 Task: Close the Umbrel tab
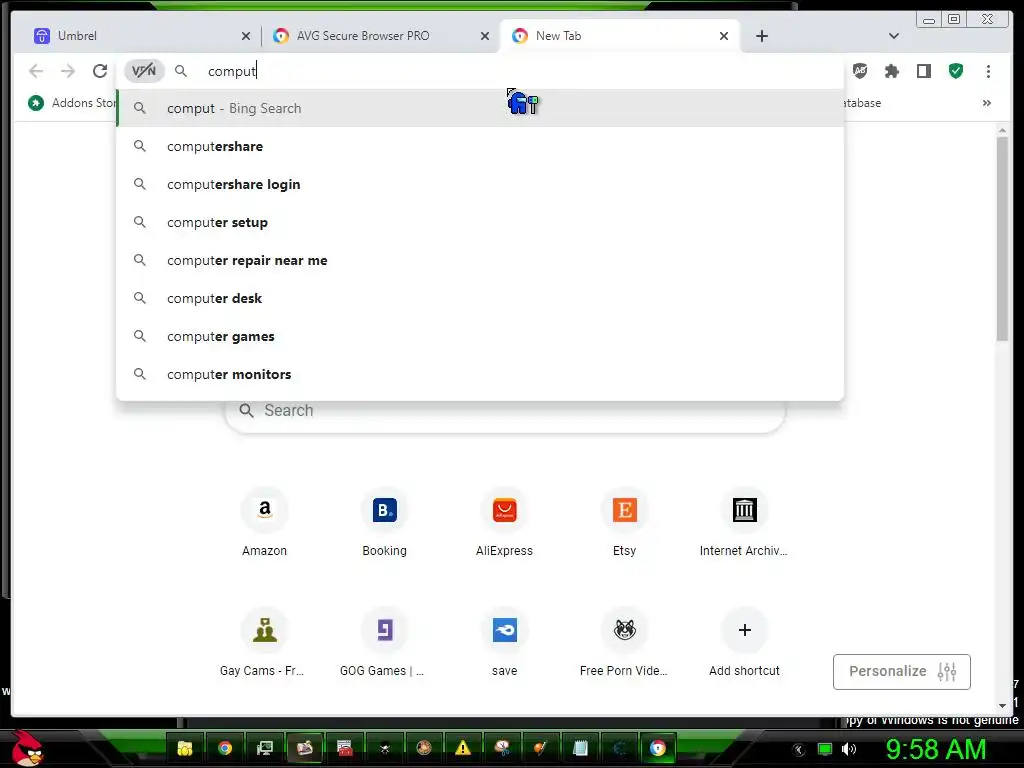pyautogui.click(x=246, y=36)
